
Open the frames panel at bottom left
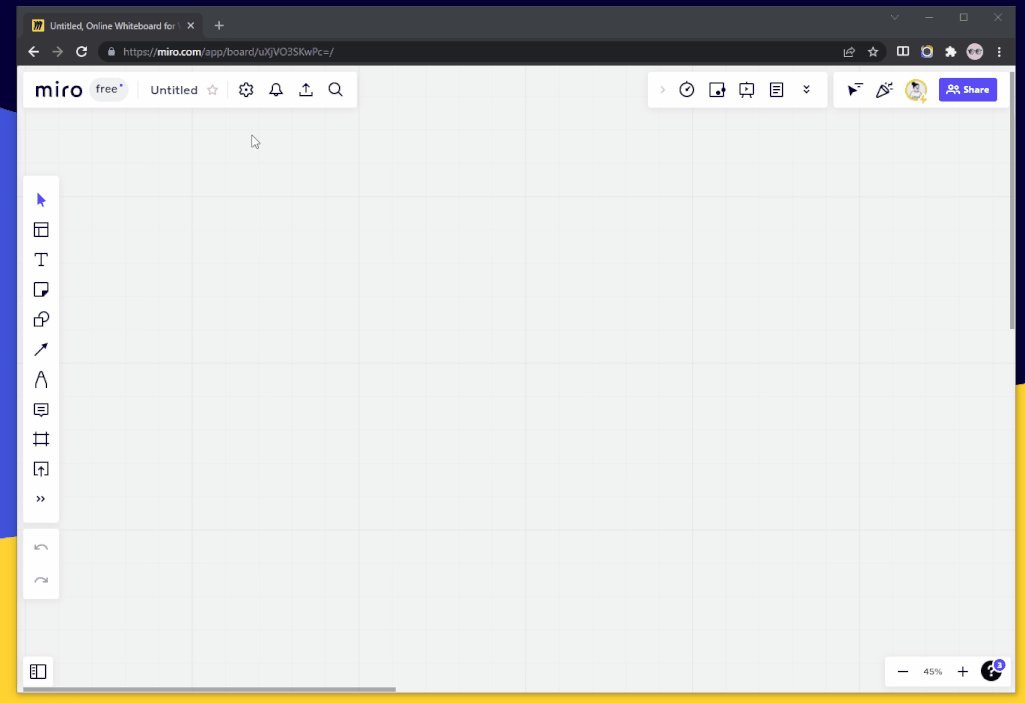coord(38,672)
